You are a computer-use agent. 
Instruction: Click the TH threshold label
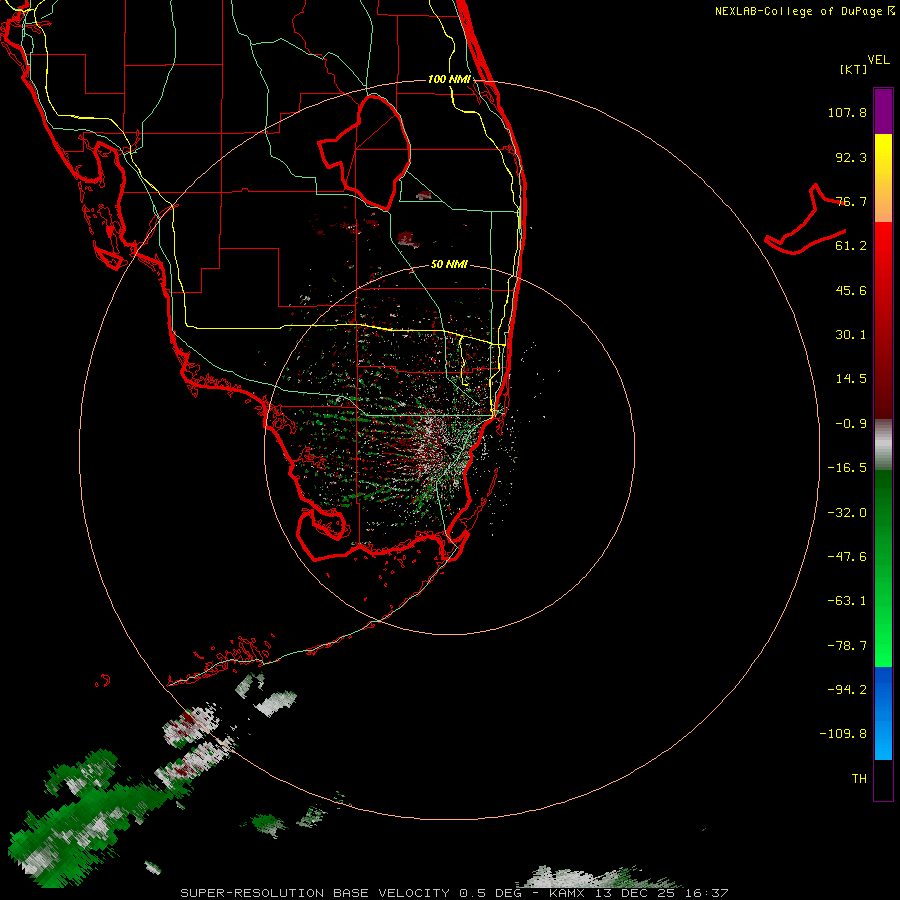(x=859, y=779)
